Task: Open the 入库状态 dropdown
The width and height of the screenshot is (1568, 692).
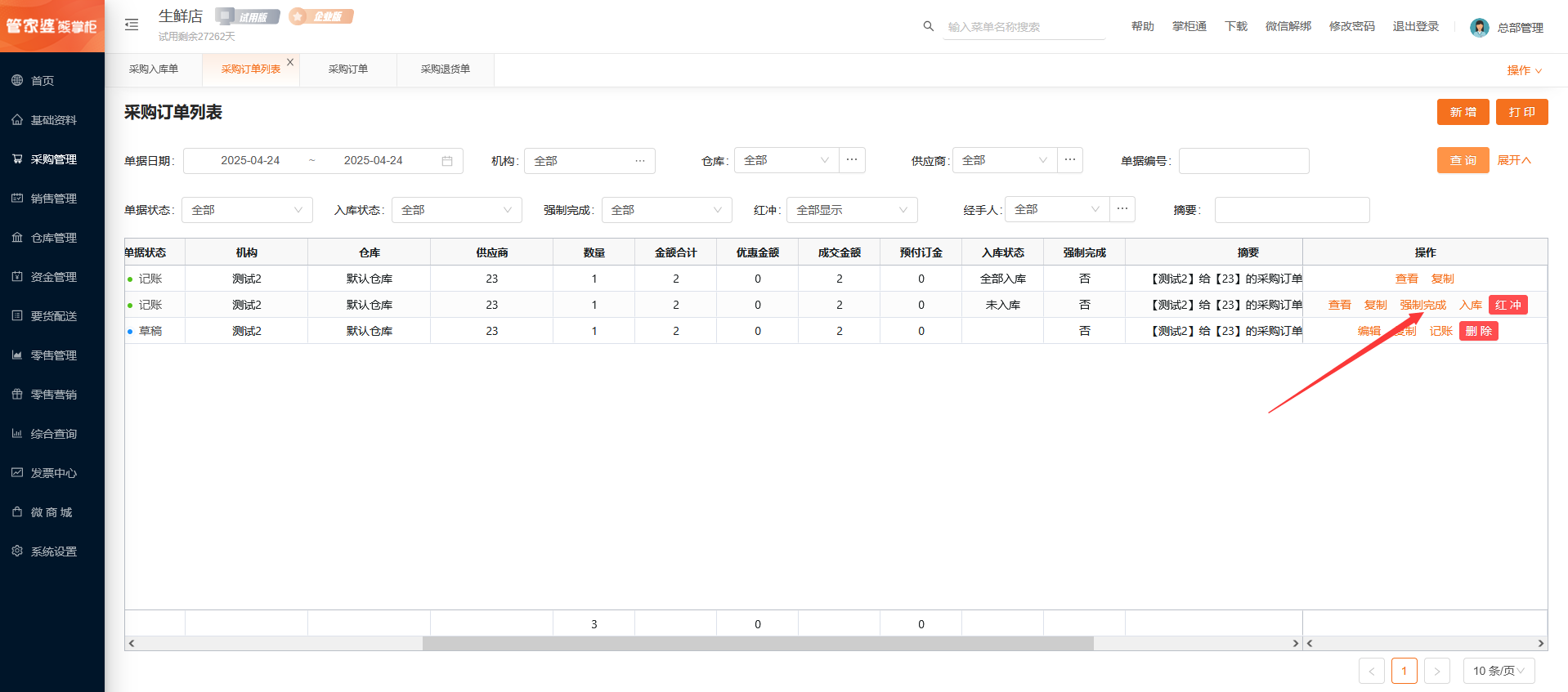Action: [x=456, y=210]
